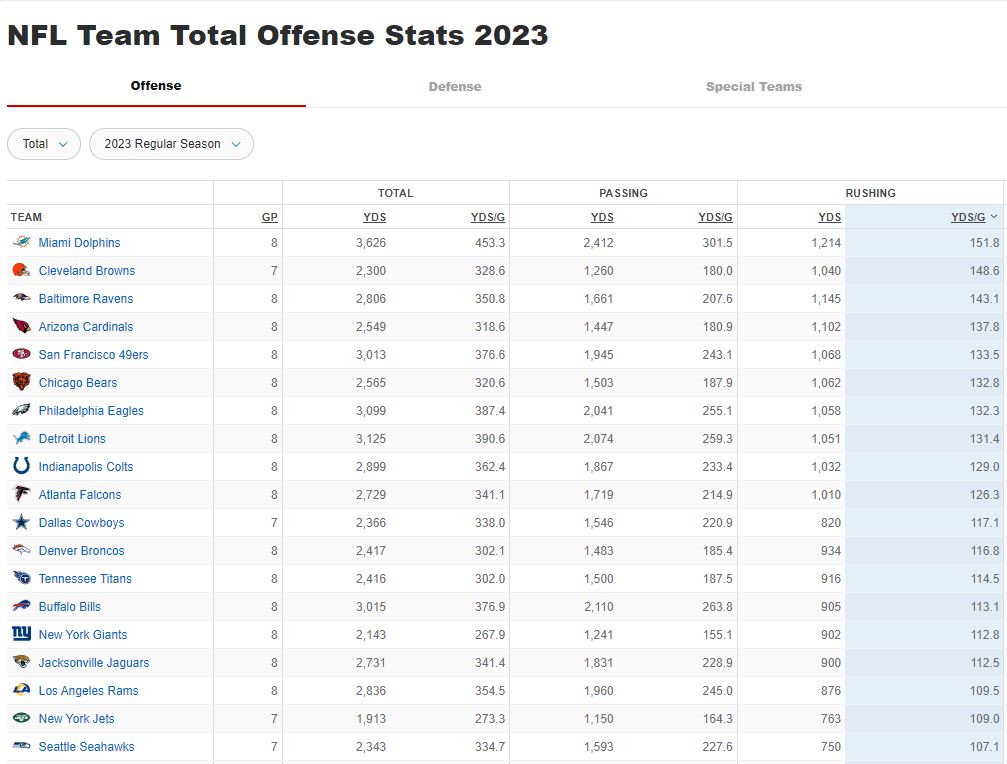Click Miami's rushing YDS/G value 151.8
The width and height of the screenshot is (1007, 764).
click(984, 243)
